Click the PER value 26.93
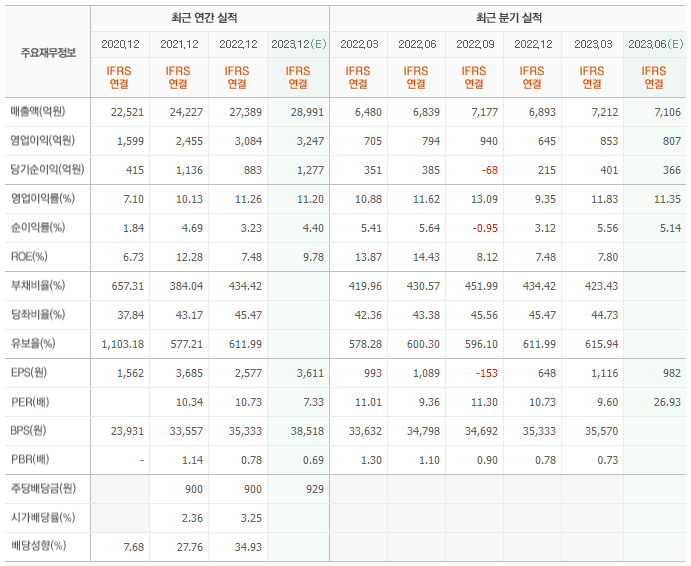Image resolution: width=691 pixels, height=566 pixels. [x=668, y=402]
